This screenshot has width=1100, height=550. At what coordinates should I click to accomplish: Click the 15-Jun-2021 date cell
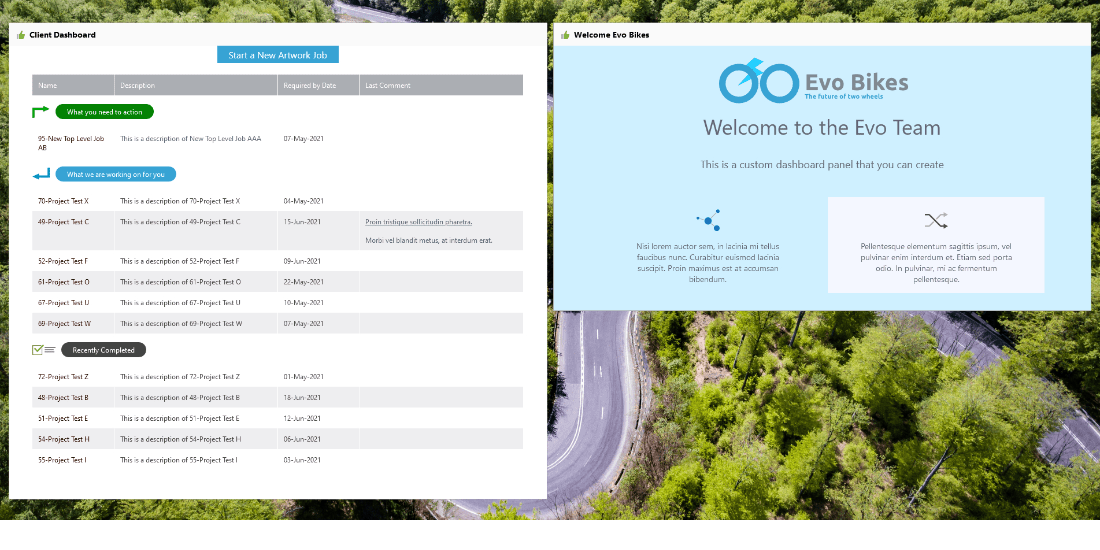point(302,222)
